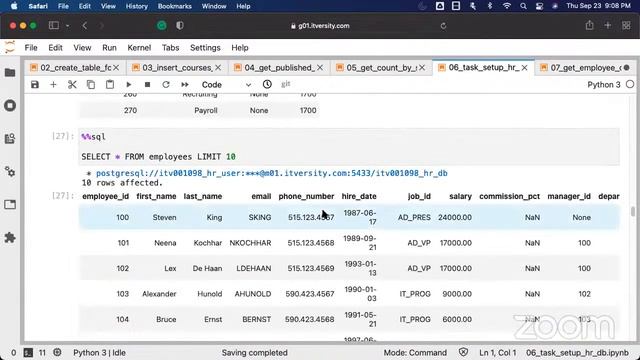Viewport: 640px width, 360px height.
Task: Close the 05_get_count_by tab
Action: tap(422, 68)
